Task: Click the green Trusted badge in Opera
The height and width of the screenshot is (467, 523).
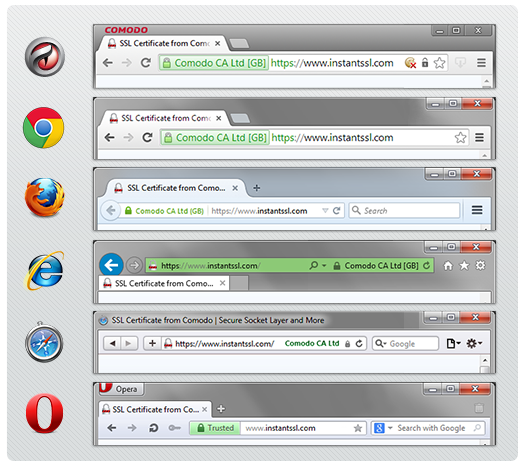Action: (x=215, y=428)
